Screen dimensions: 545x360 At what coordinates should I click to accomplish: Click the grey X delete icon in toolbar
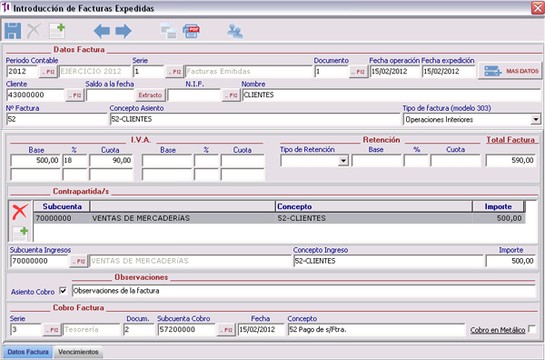pos(34,31)
